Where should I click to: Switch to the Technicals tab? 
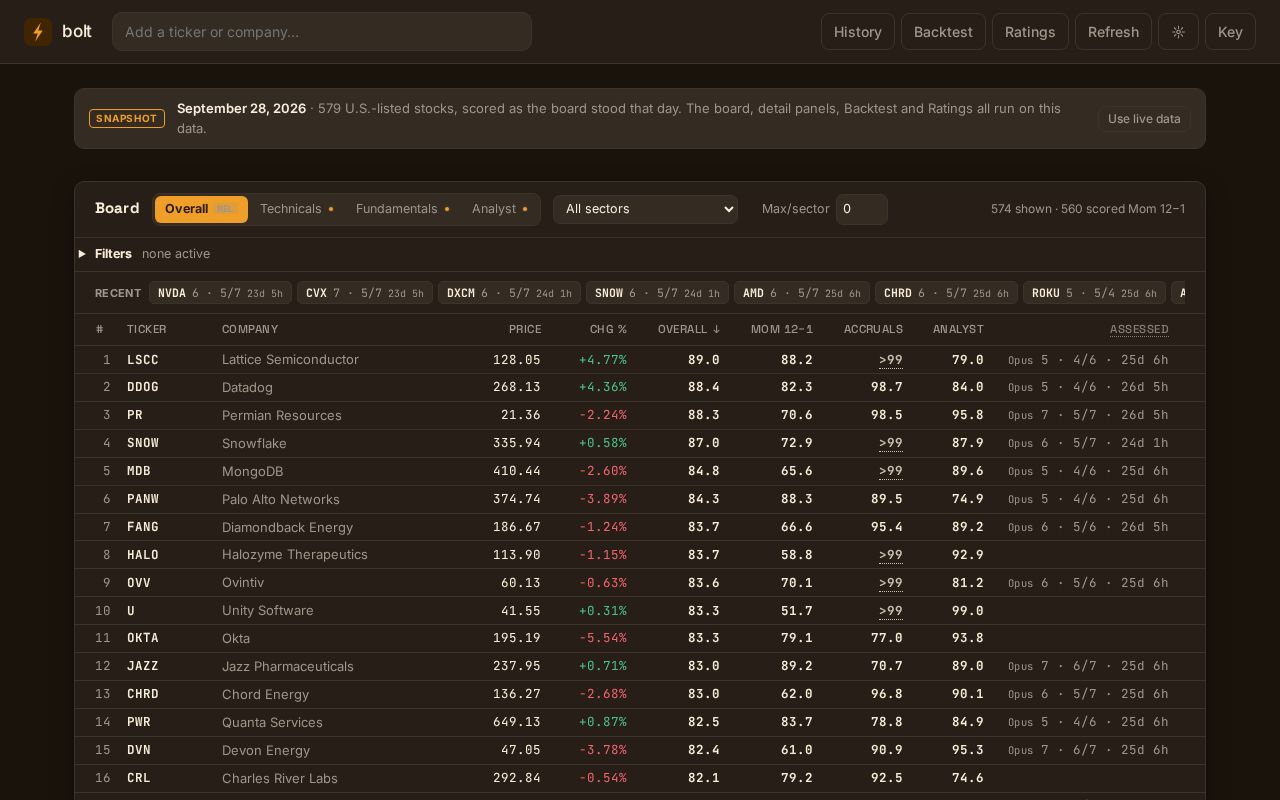click(x=297, y=209)
